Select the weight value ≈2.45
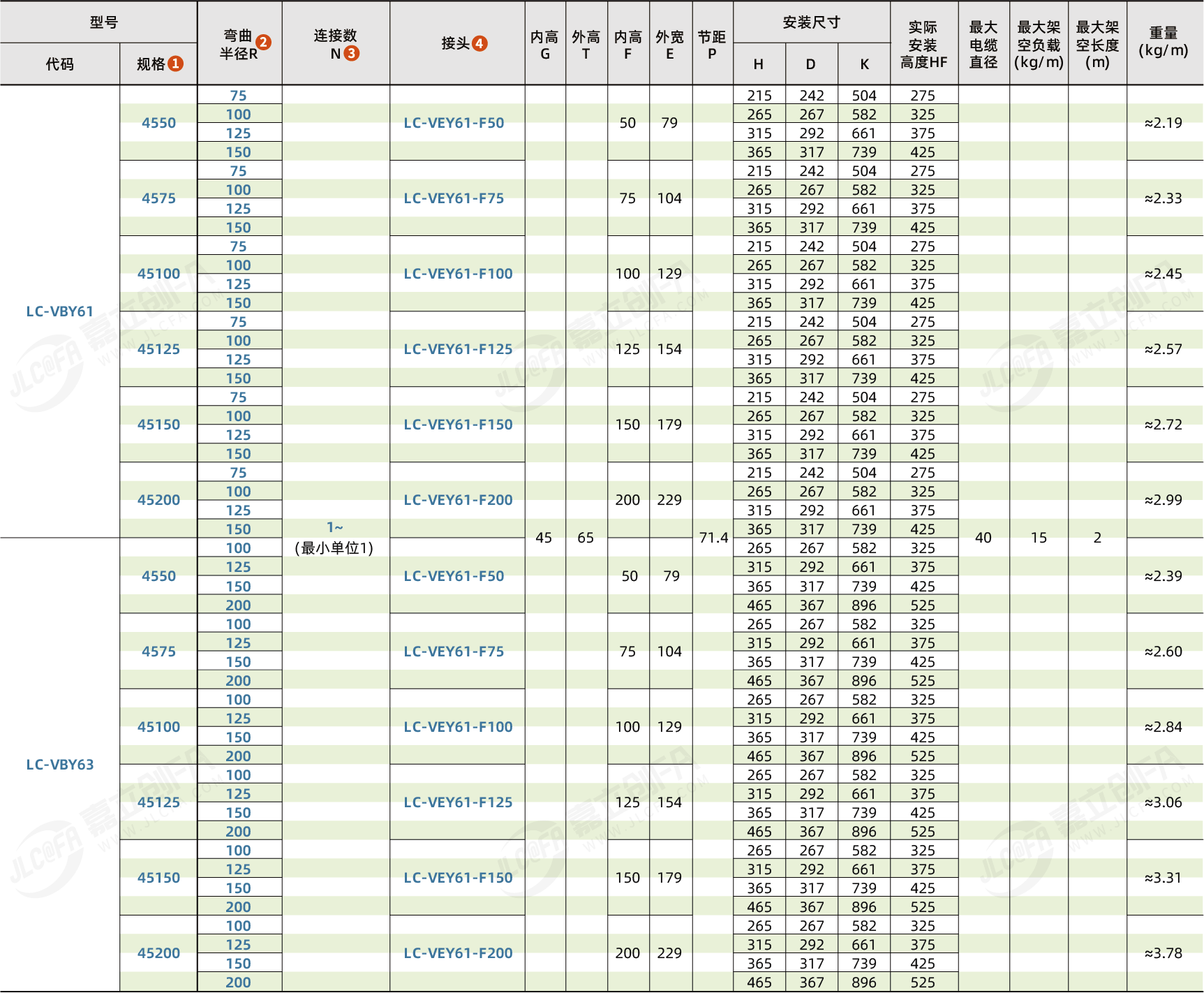This screenshot has height=993, width=1204. coord(1164,274)
